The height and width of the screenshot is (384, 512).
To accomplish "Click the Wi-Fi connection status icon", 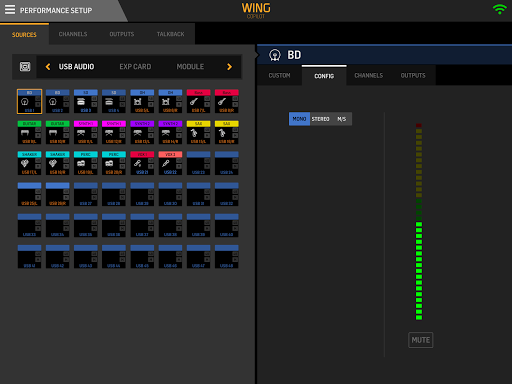I will [499, 9].
